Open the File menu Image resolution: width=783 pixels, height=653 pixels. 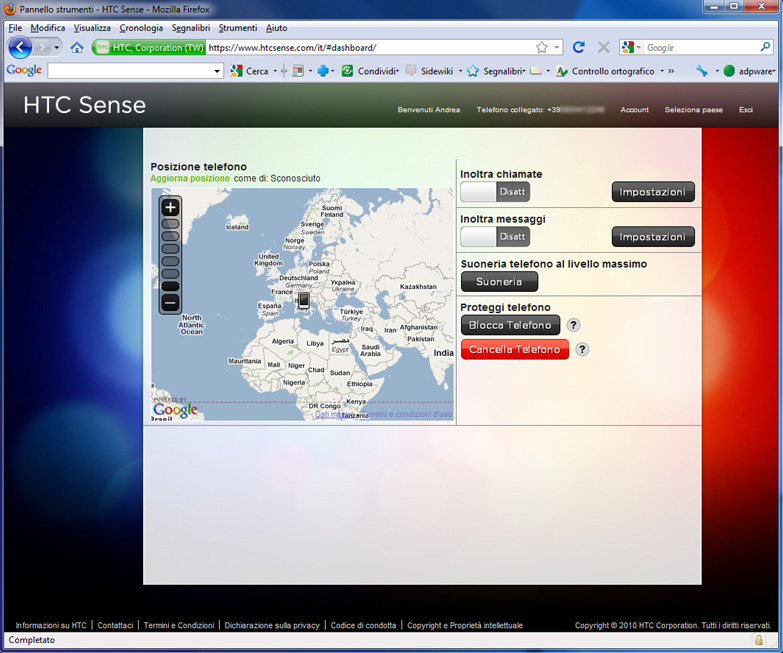pos(15,28)
